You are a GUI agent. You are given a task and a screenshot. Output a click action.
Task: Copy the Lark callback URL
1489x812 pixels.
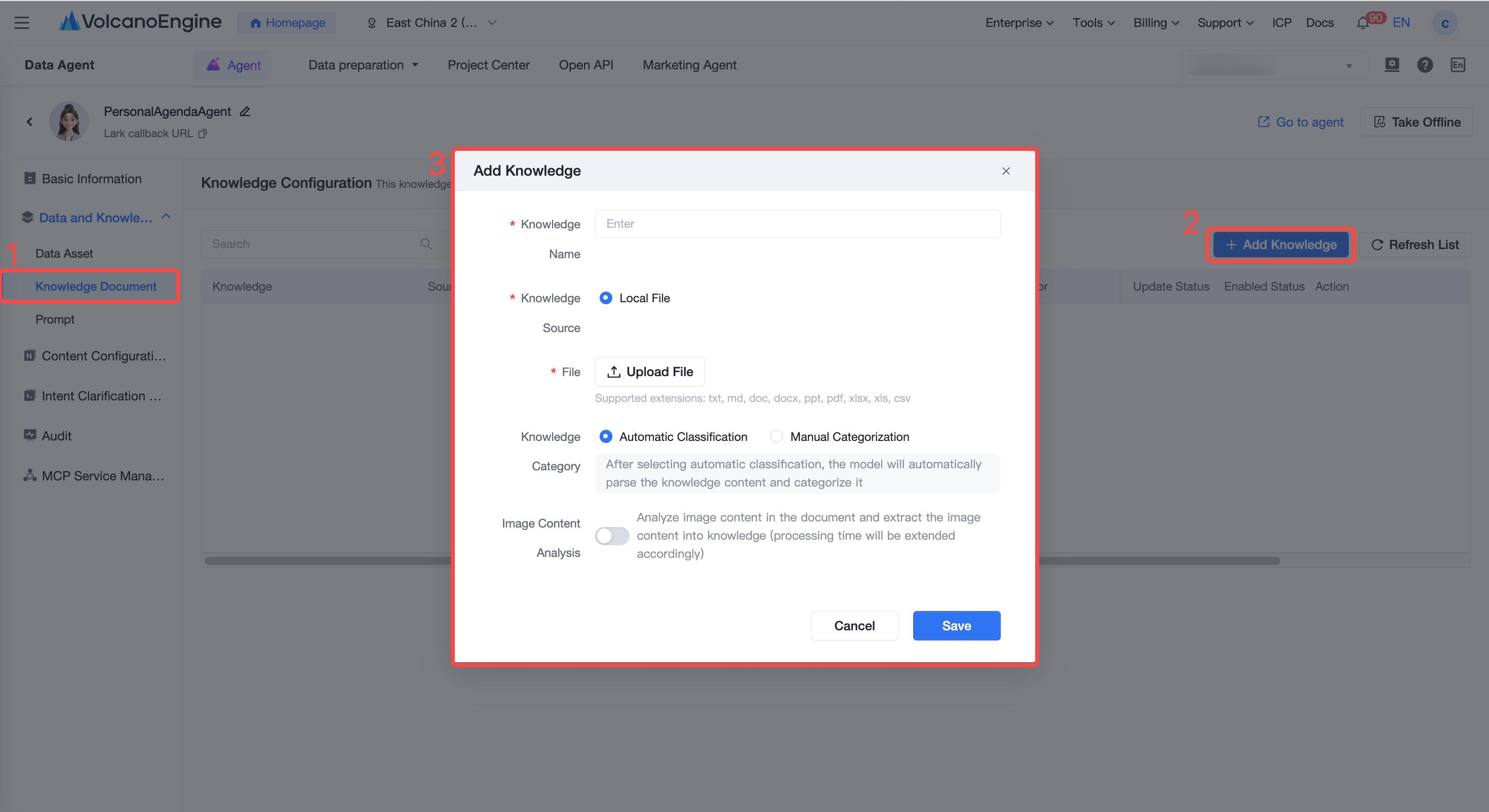pos(202,134)
